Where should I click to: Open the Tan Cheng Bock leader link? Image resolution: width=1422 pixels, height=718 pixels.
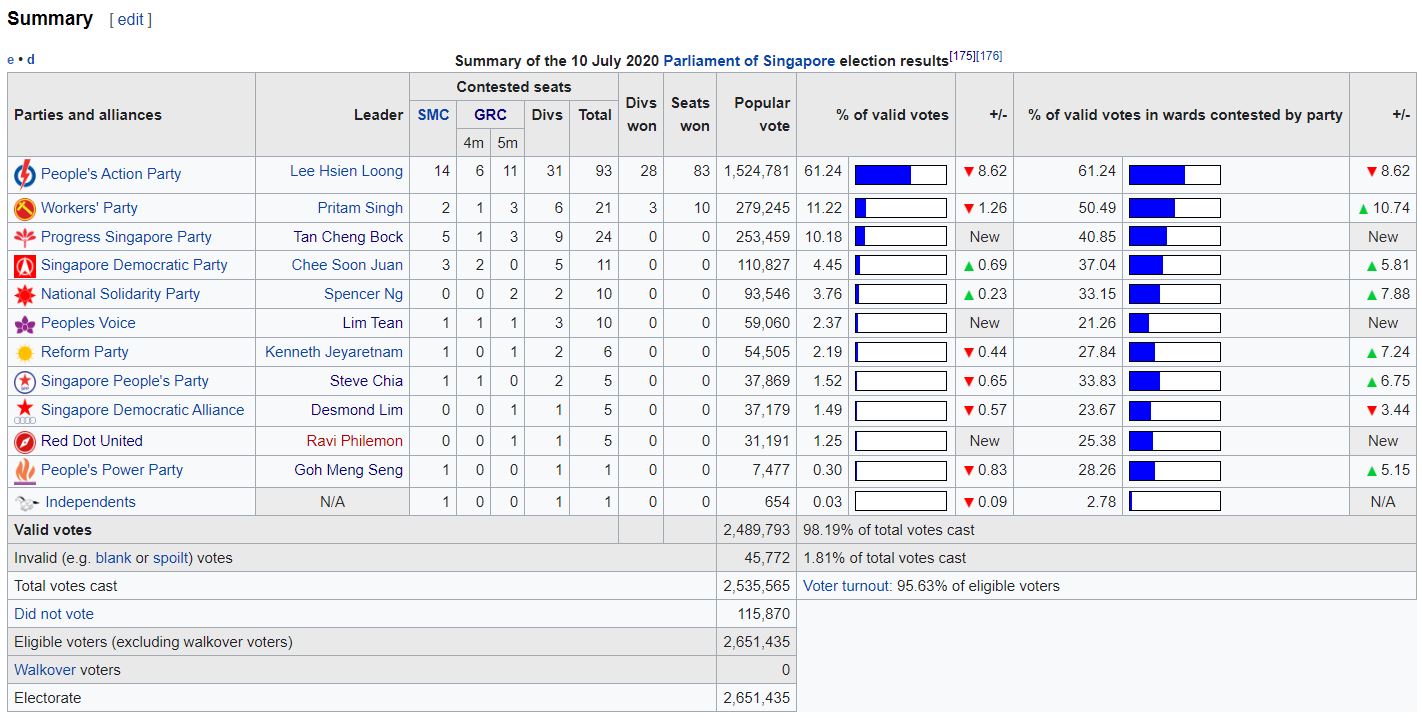348,238
